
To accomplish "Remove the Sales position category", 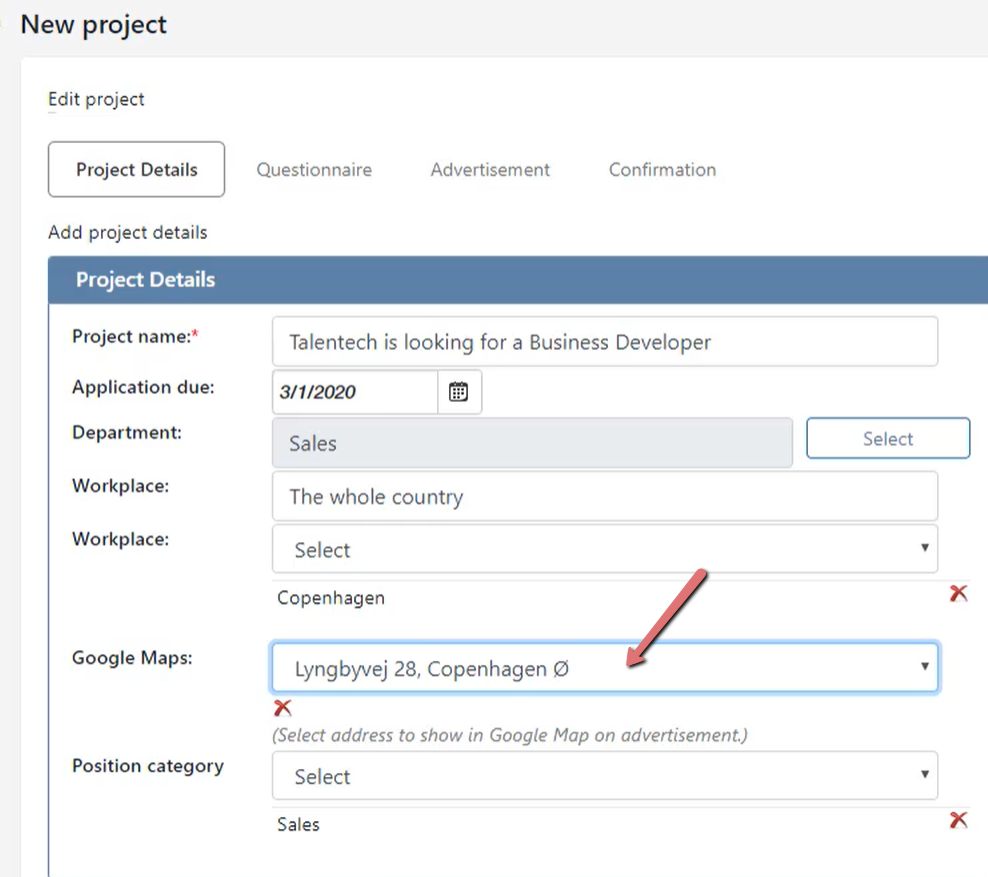I will tap(958, 820).
